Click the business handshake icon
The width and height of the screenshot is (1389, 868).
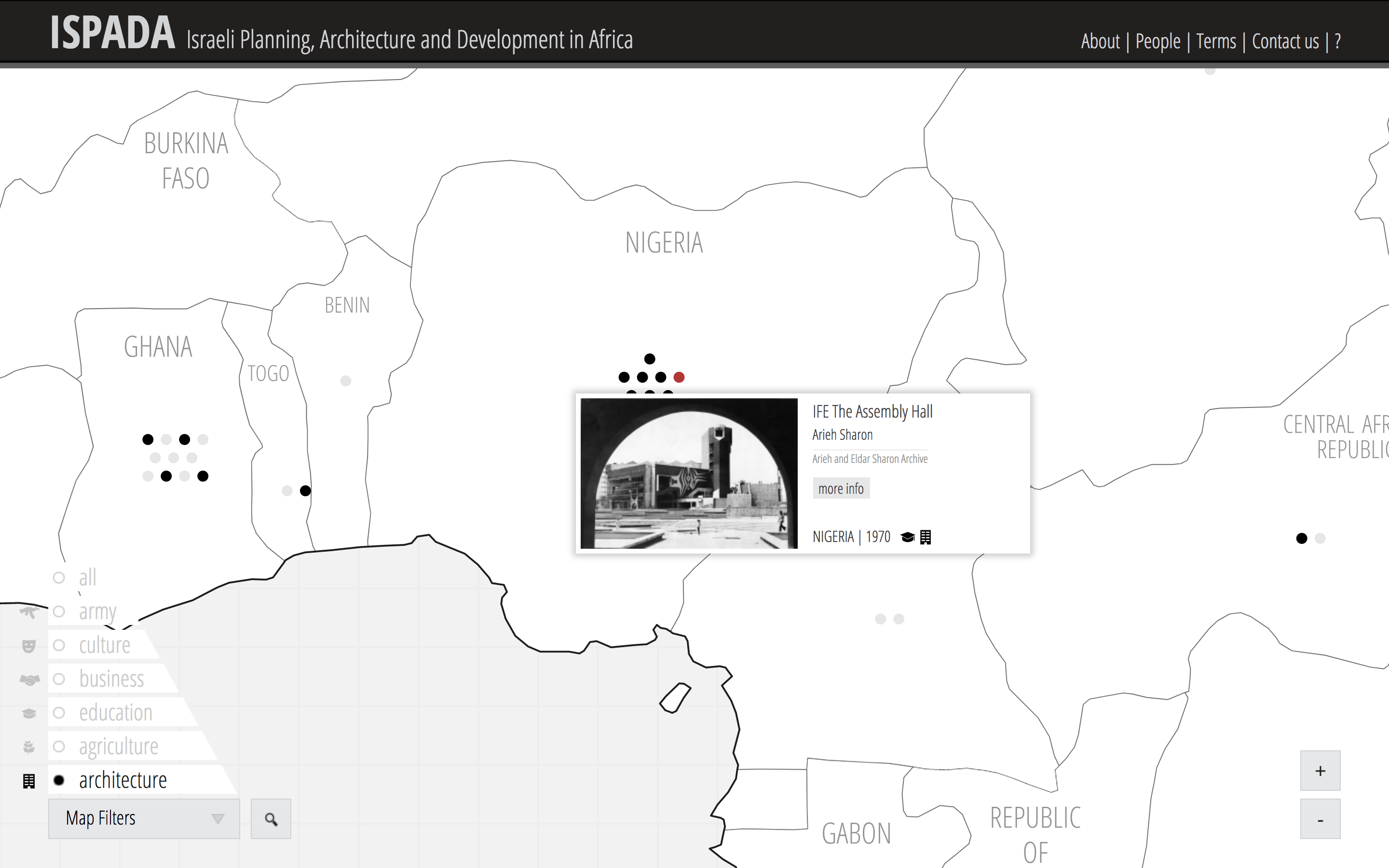click(29, 680)
